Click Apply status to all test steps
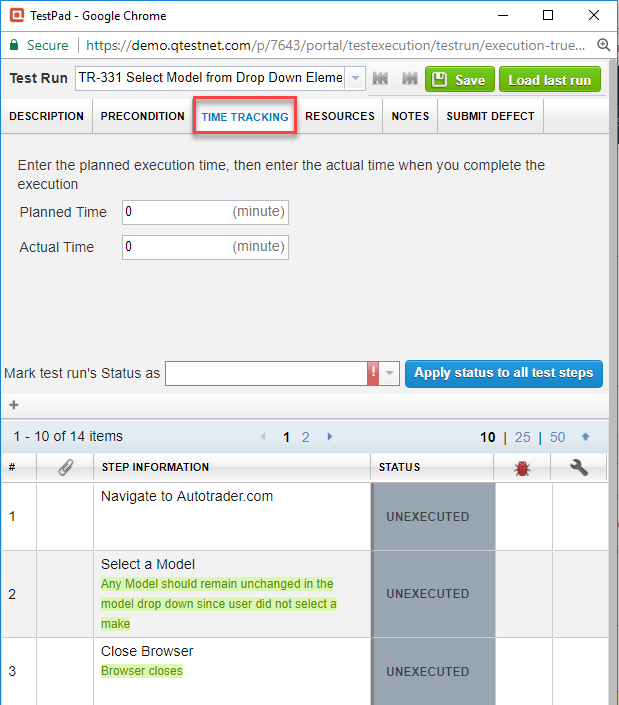619x705 pixels. (x=504, y=373)
